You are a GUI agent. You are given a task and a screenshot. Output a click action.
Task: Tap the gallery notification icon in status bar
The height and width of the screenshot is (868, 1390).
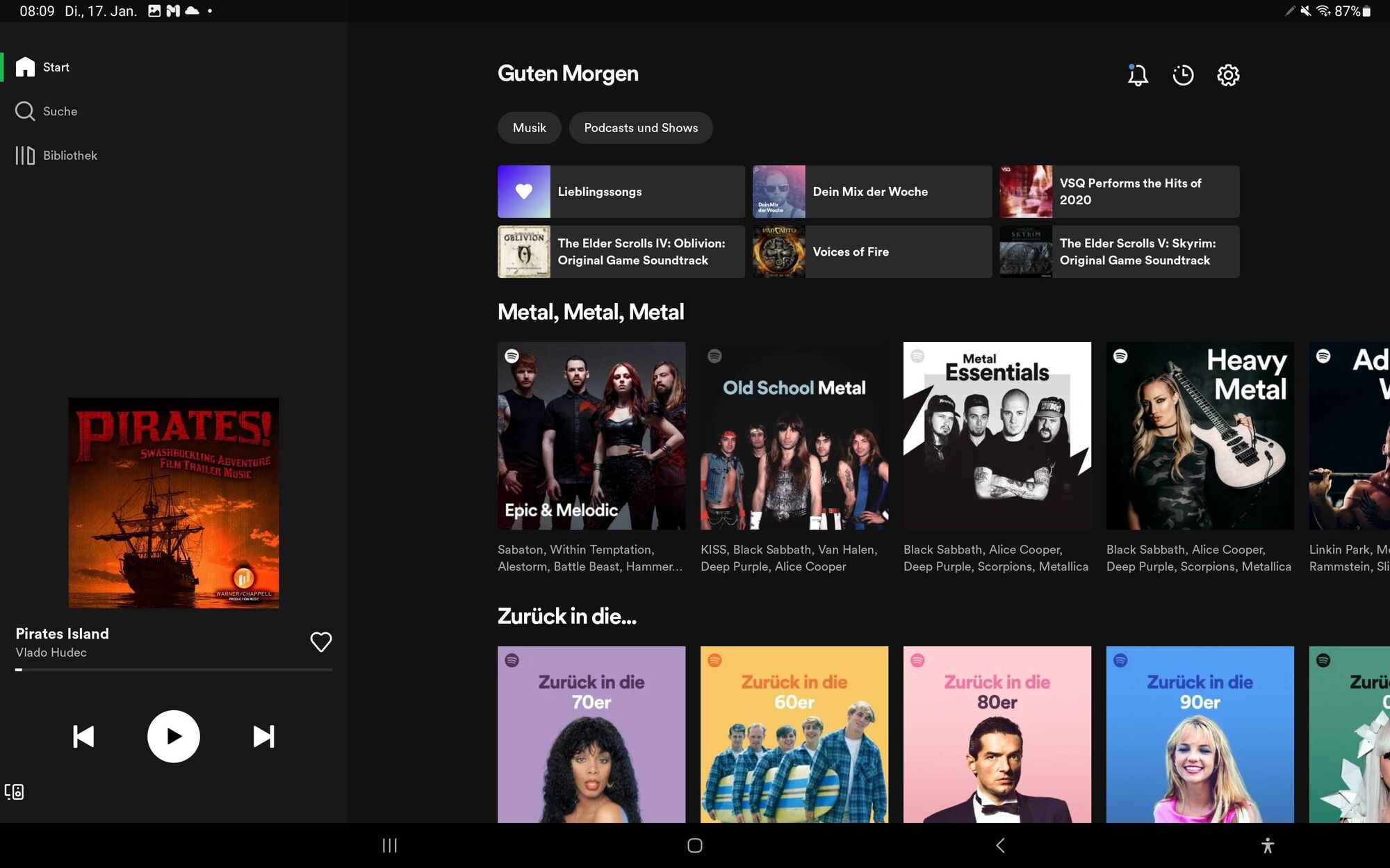tap(154, 11)
